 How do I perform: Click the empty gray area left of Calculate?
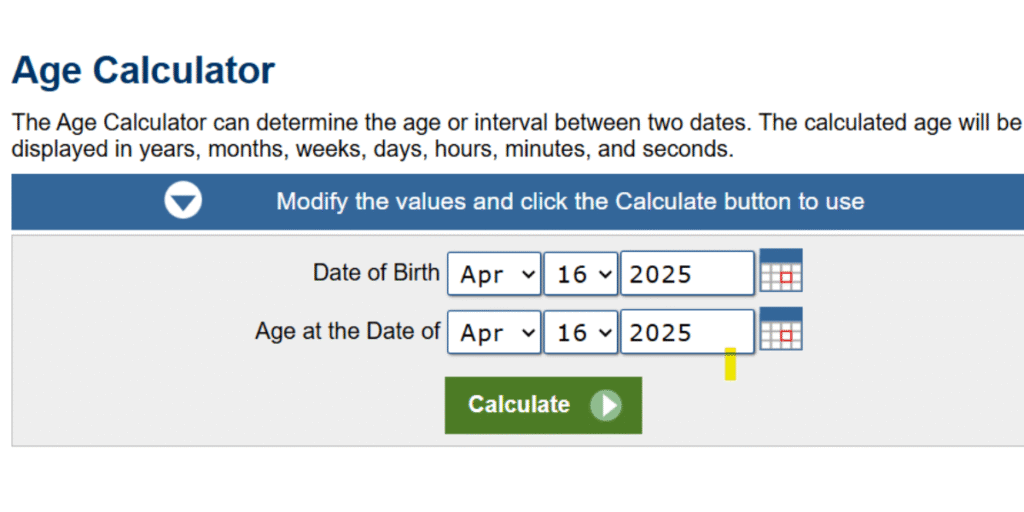230,405
